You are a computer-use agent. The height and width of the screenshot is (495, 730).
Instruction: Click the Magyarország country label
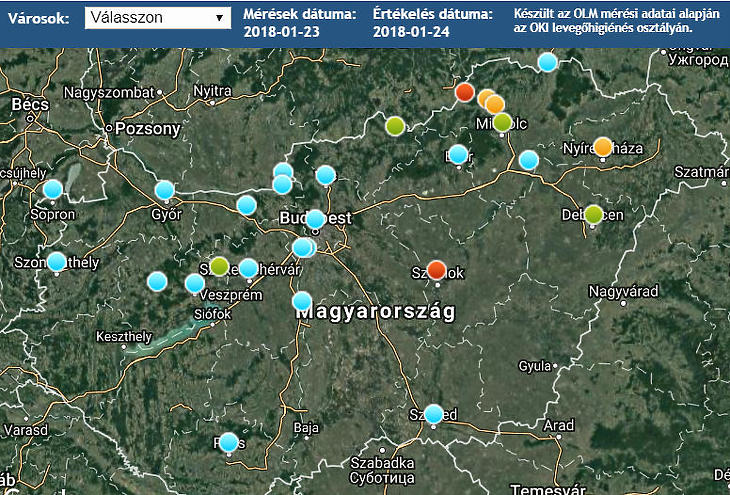376,312
